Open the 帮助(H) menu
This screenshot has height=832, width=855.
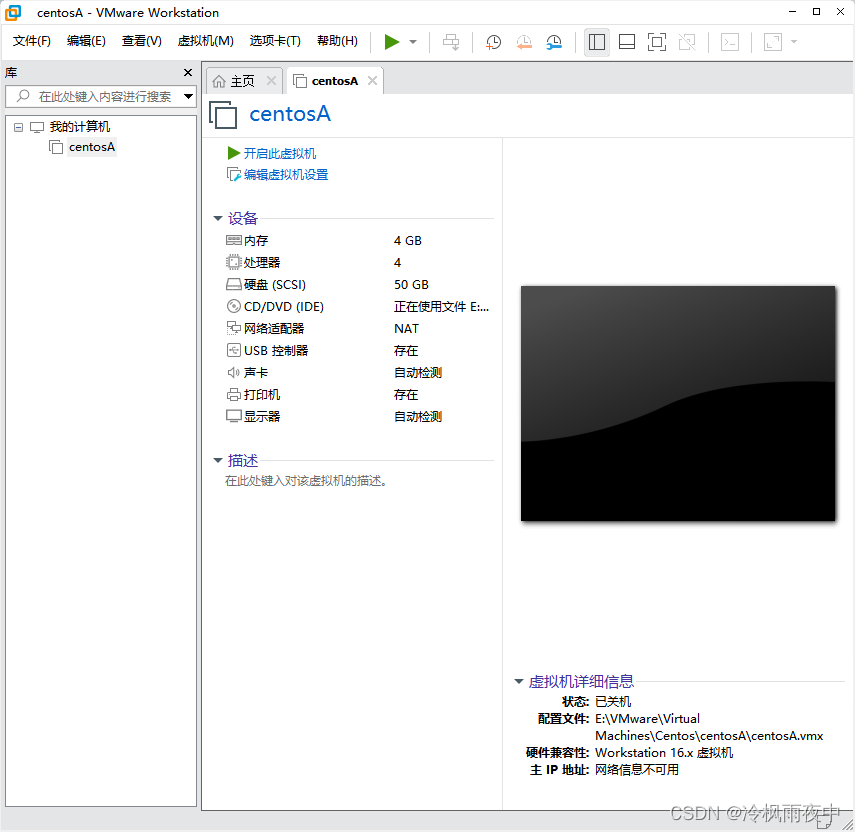[337, 41]
